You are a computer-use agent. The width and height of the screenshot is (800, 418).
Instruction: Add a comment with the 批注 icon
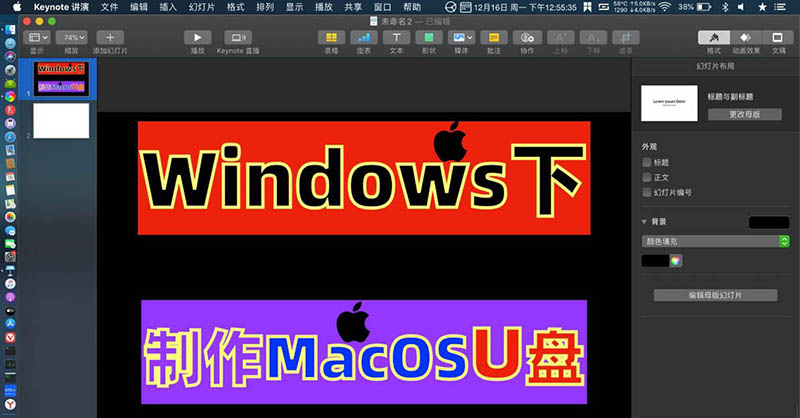[x=494, y=37]
